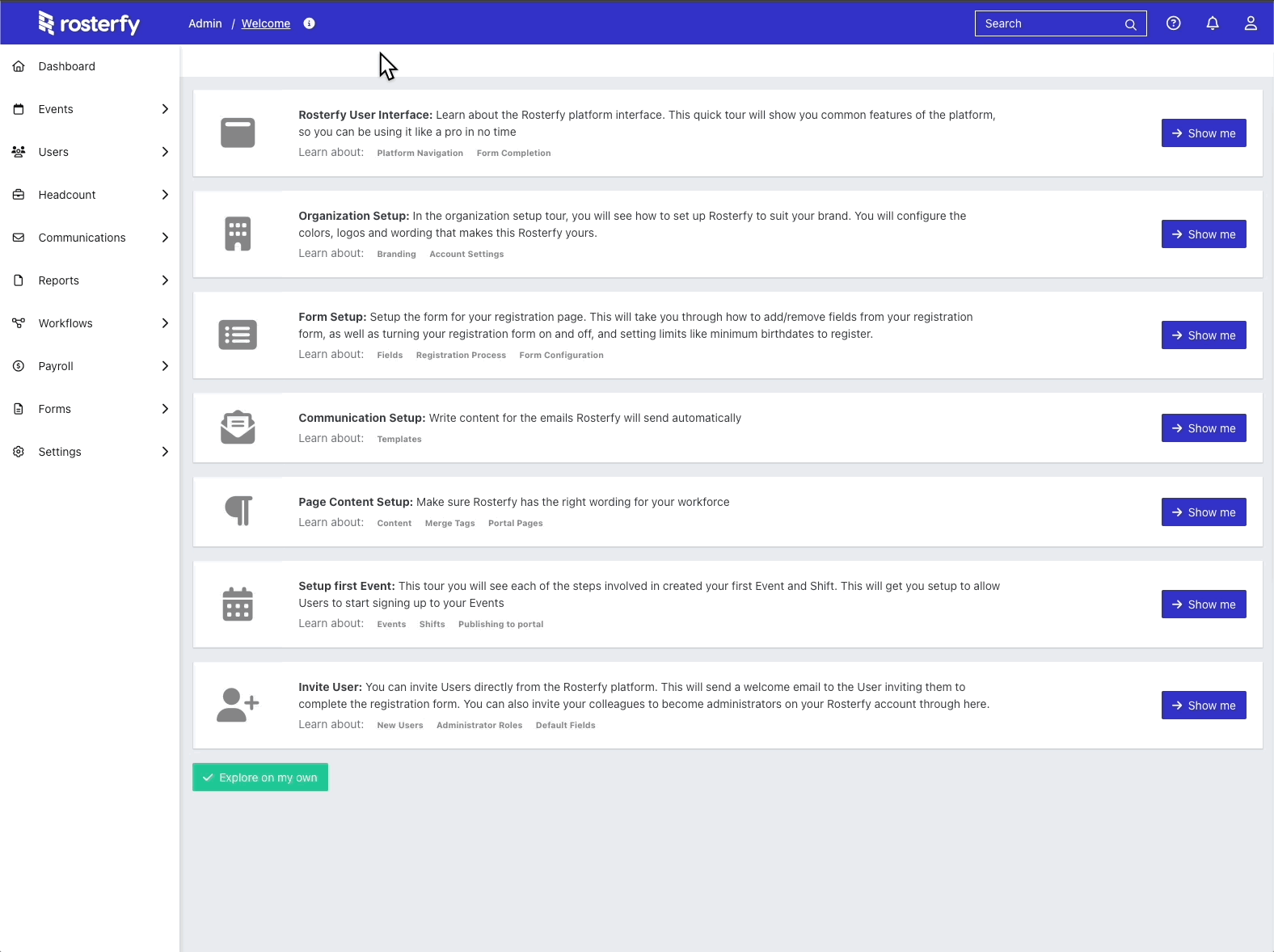
Task: Click the Page Content Setup paragraph icon
Action: pyautogui.click(x=238, y=511)
